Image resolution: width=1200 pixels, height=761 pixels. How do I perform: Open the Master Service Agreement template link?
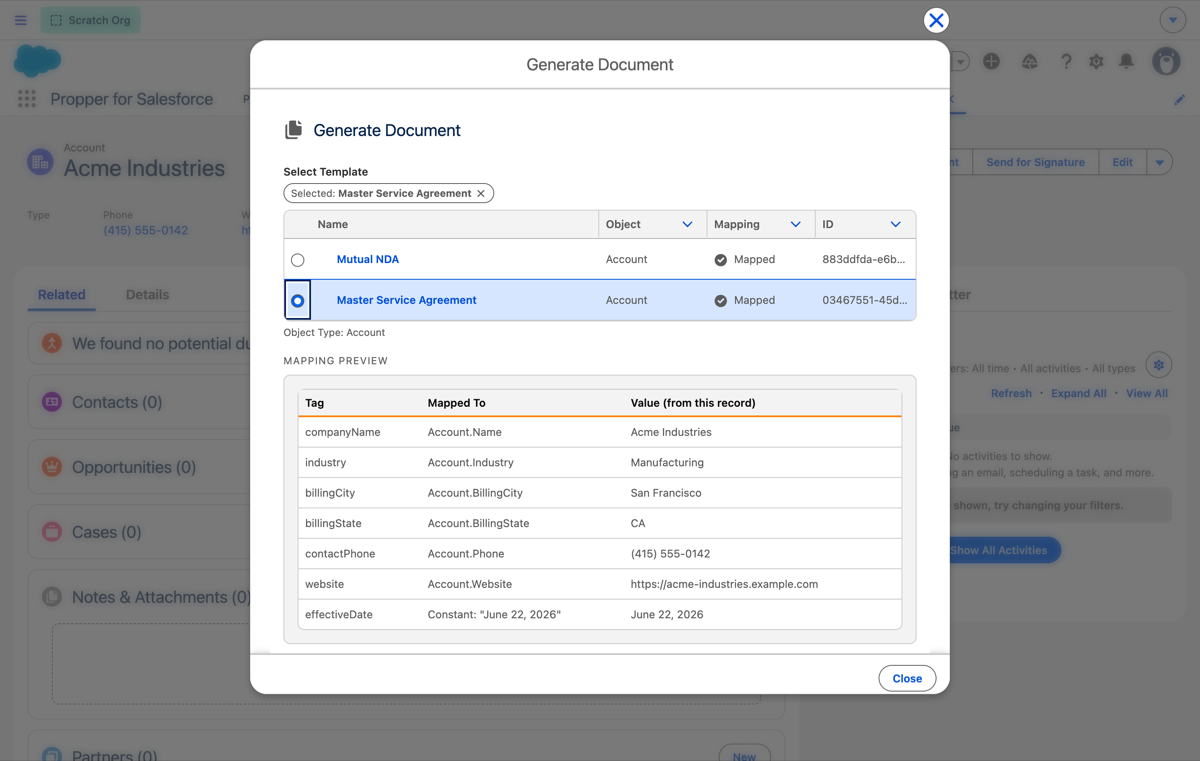coord(406,300)
